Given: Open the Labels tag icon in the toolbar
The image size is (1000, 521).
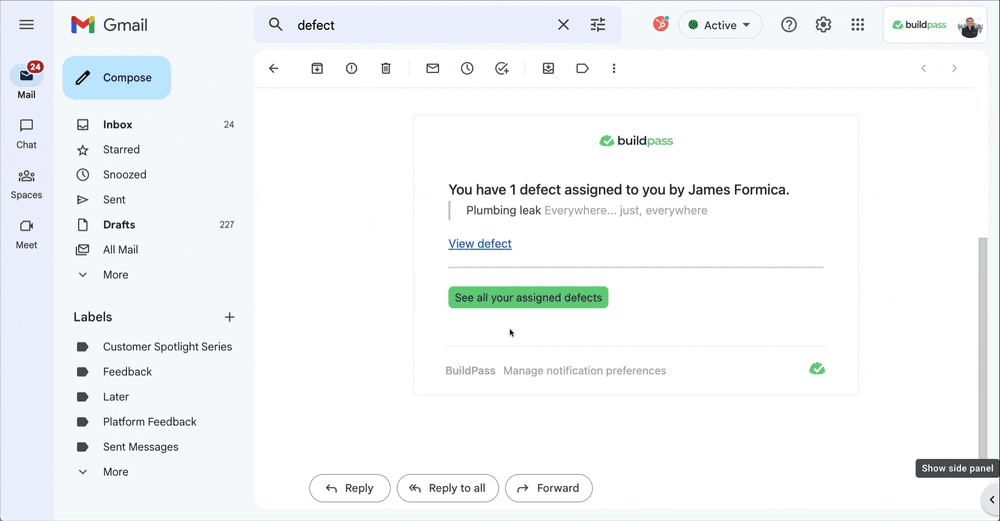Looking at the screenshot, I should 582,68.
